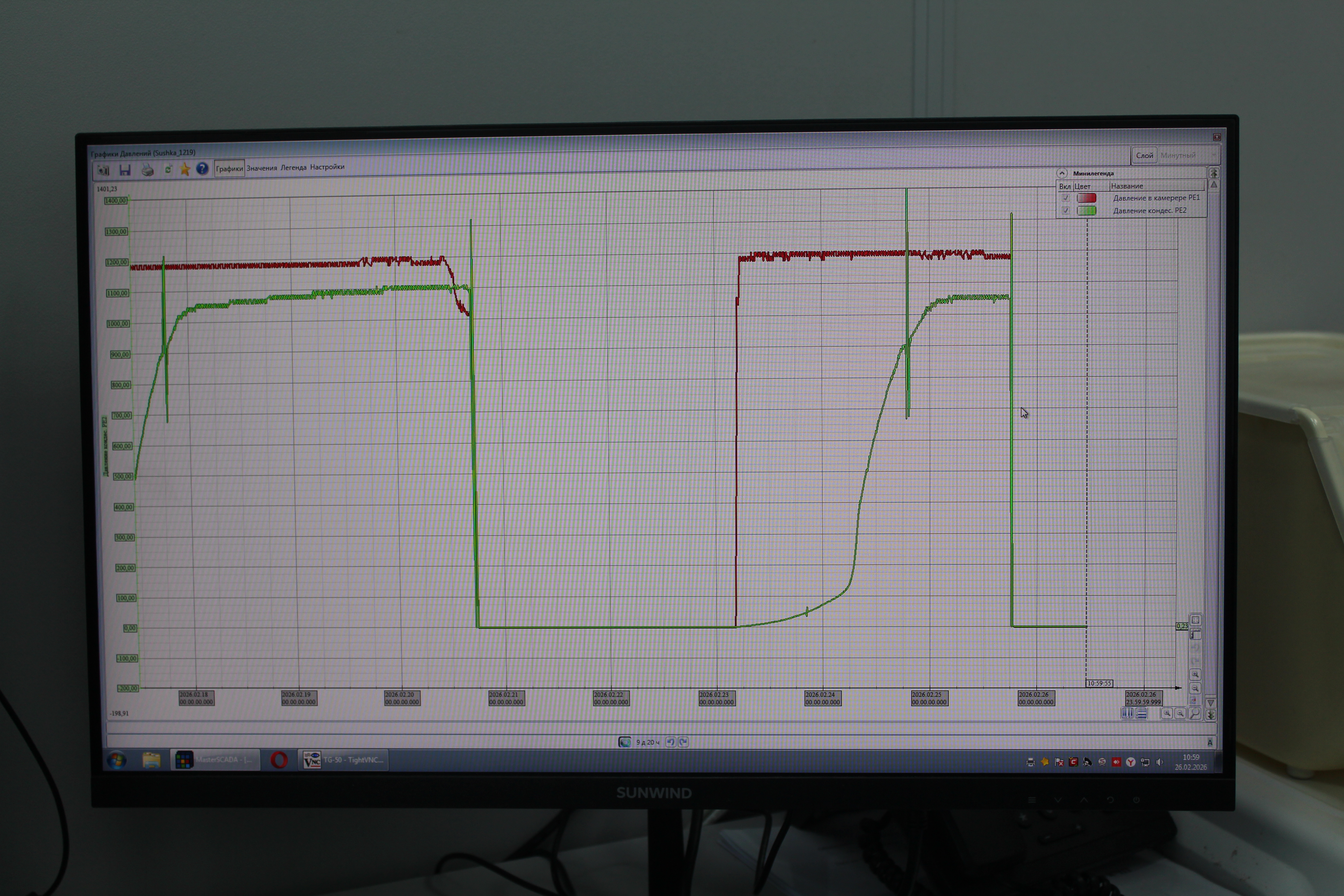The image size is (1344, 896).
Task: Click the double green down-arrow icon
Action: [1211, 715]
